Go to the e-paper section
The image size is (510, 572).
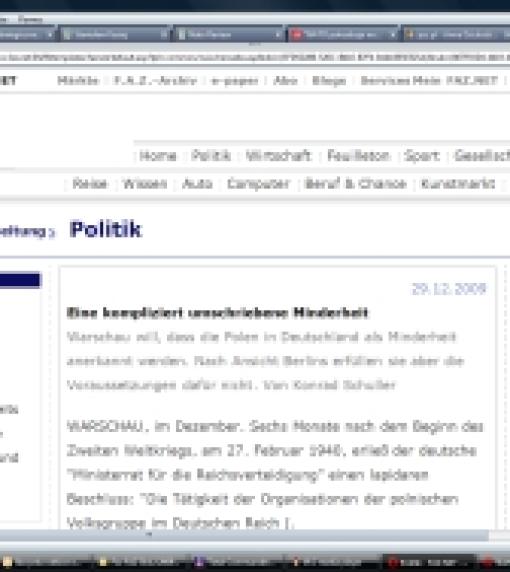[x=235, y=81]
